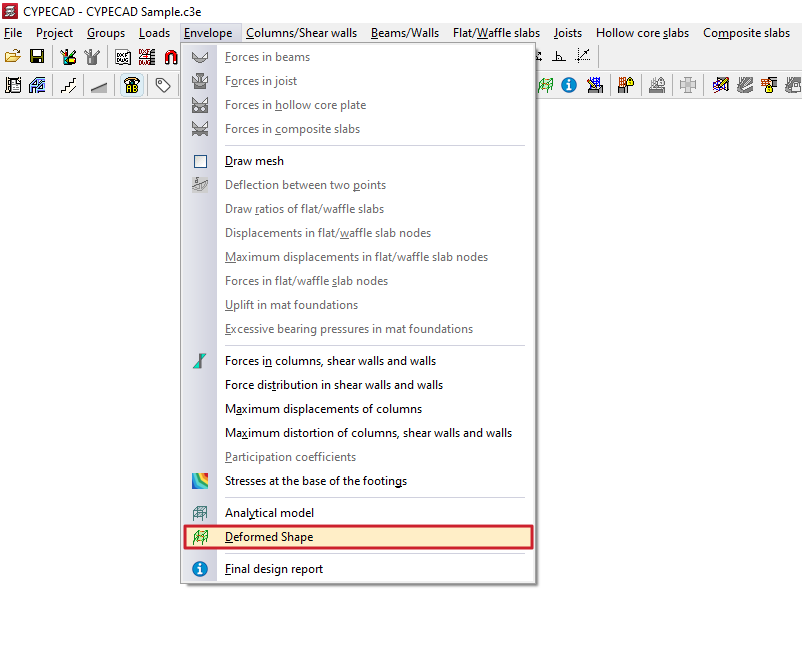Click Maximum displacements in flat/waffle slab nodes
The width and height of the screenshot is (802, 660).
[358, 257]
